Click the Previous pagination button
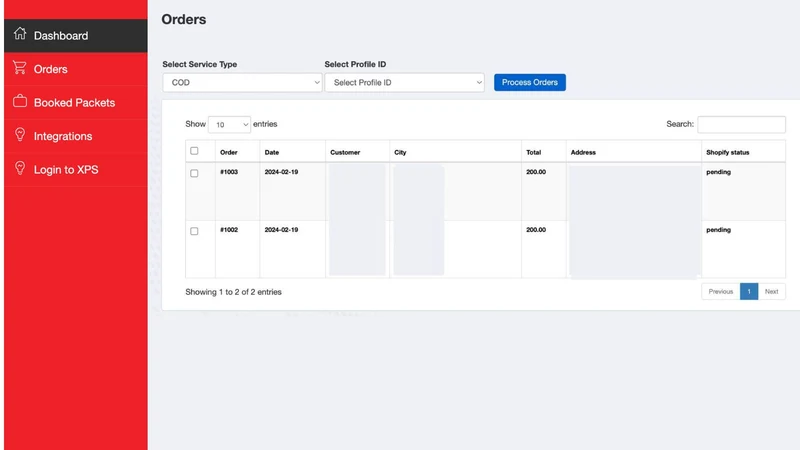The image size is (800, 450). (720, 291)
